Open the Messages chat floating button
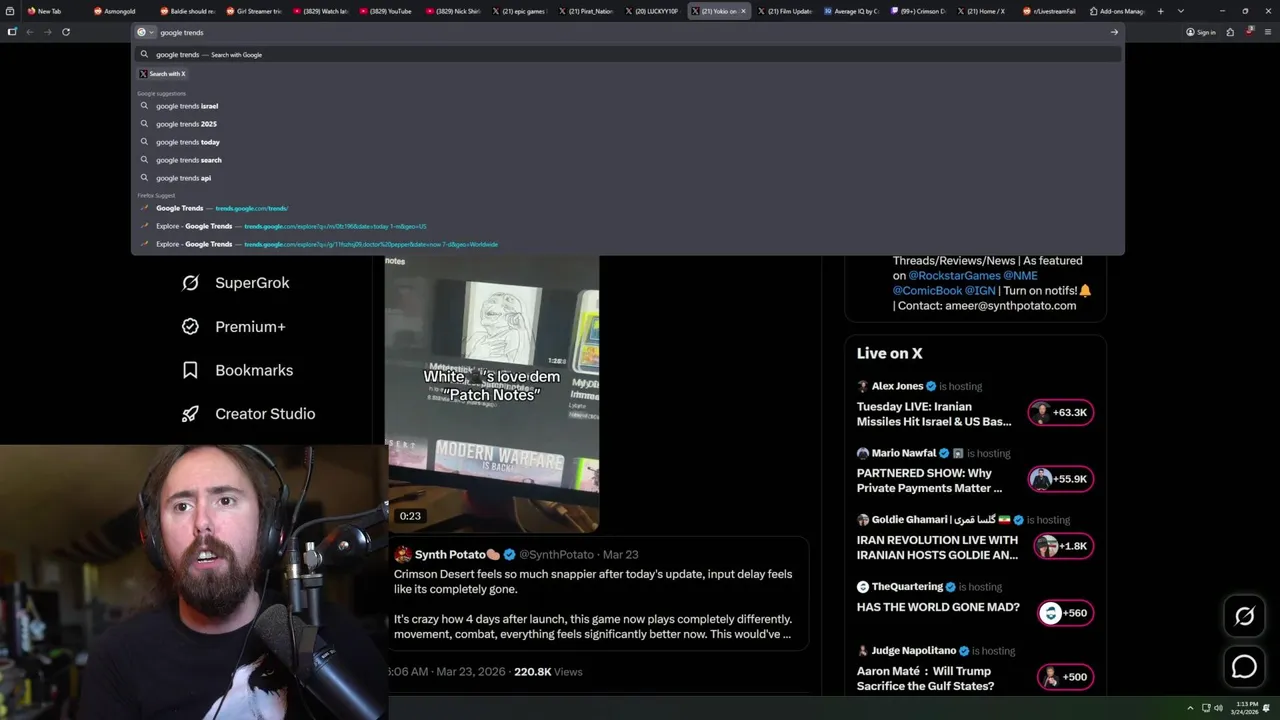Image resolution: width=1280 pixels, height=720 pixels. click(x=1244, y=666)
